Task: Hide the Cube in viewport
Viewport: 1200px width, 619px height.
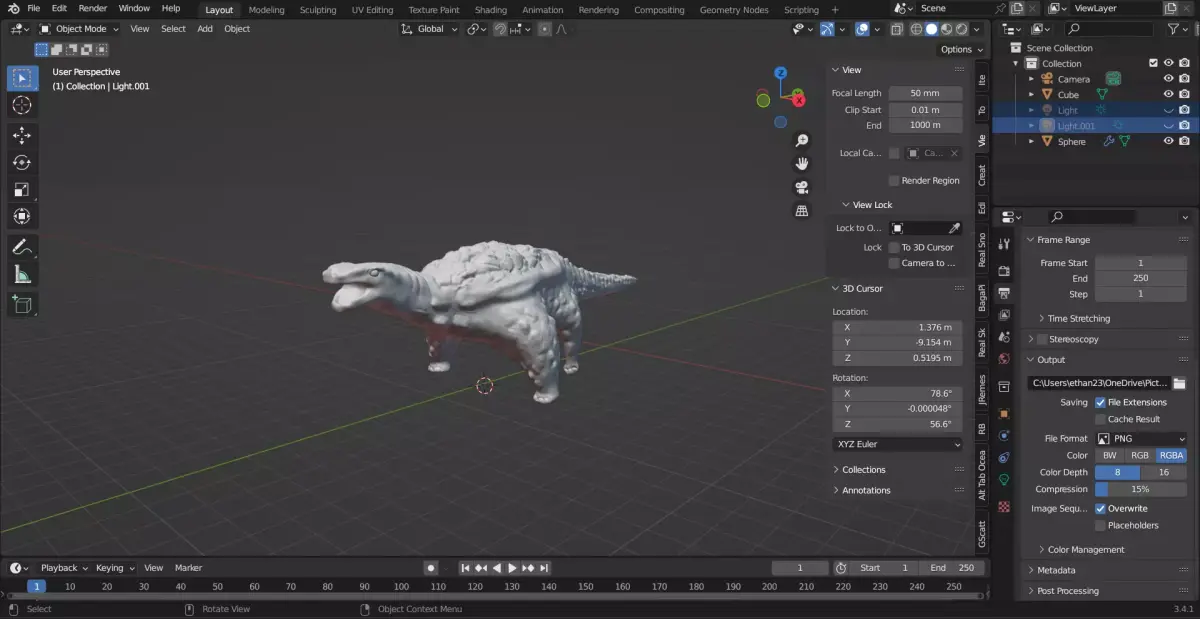Action: (x=1168, y=94)
